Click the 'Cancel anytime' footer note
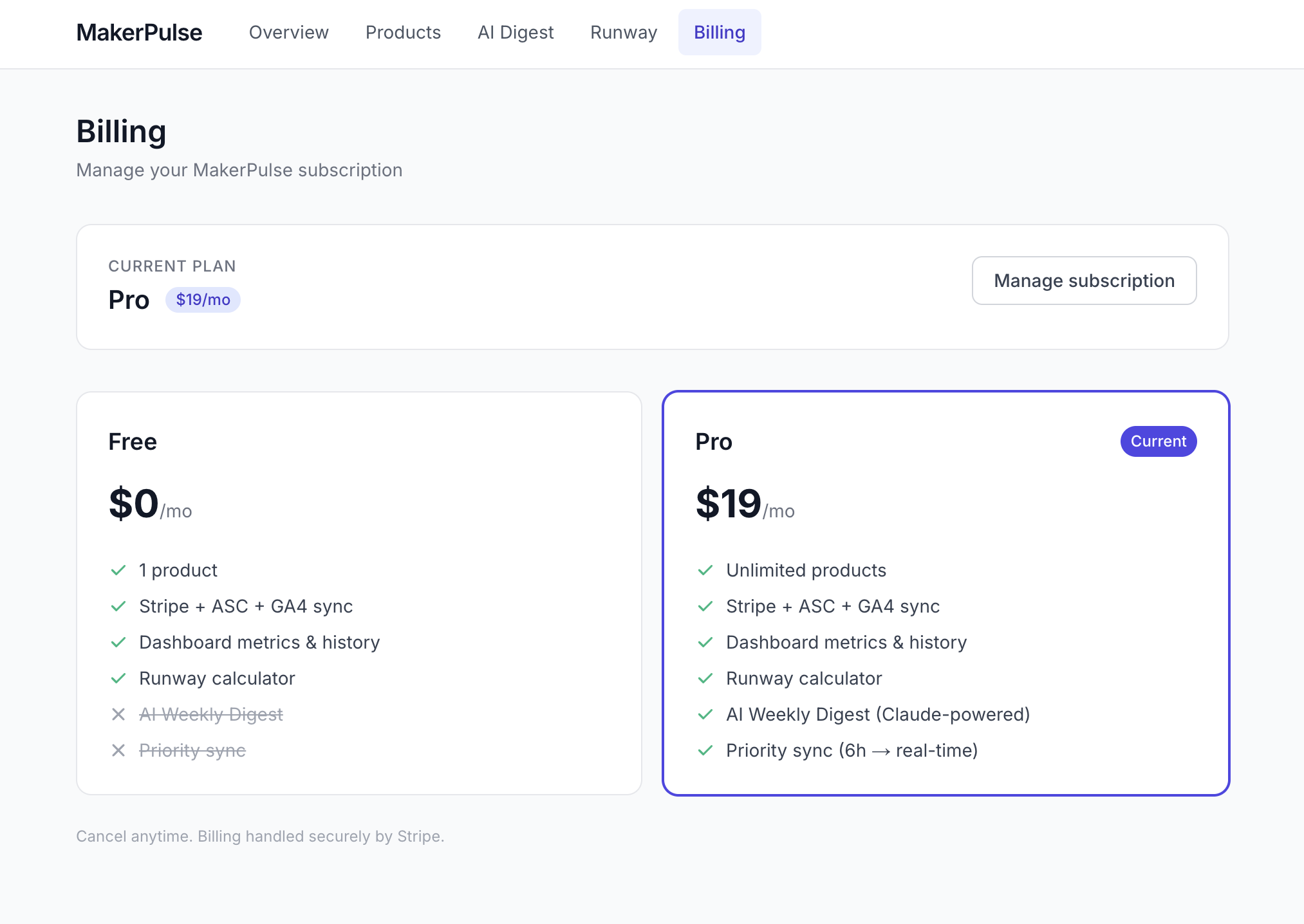The height and width of the screenshot is (924, 1304). click(x=260, y=836)
